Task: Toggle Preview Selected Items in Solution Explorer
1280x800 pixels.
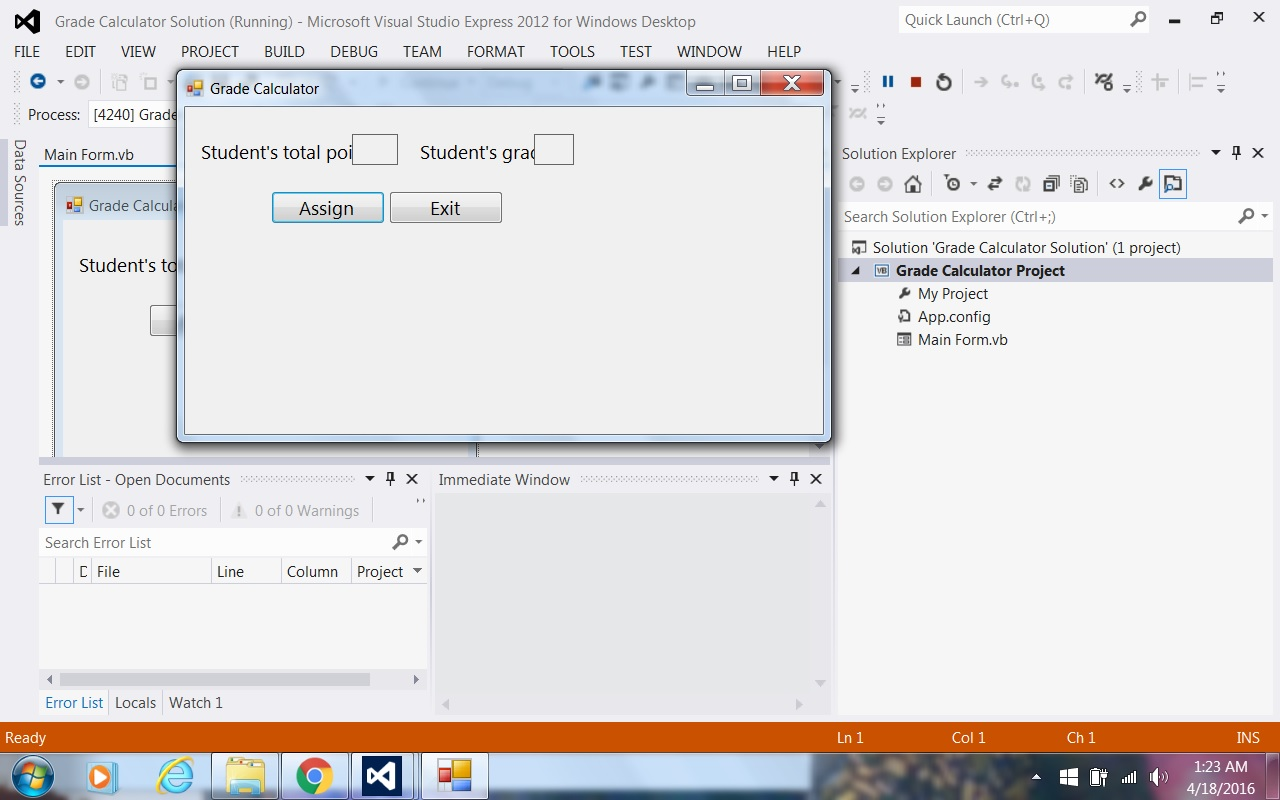Action: click(1173, 184)
